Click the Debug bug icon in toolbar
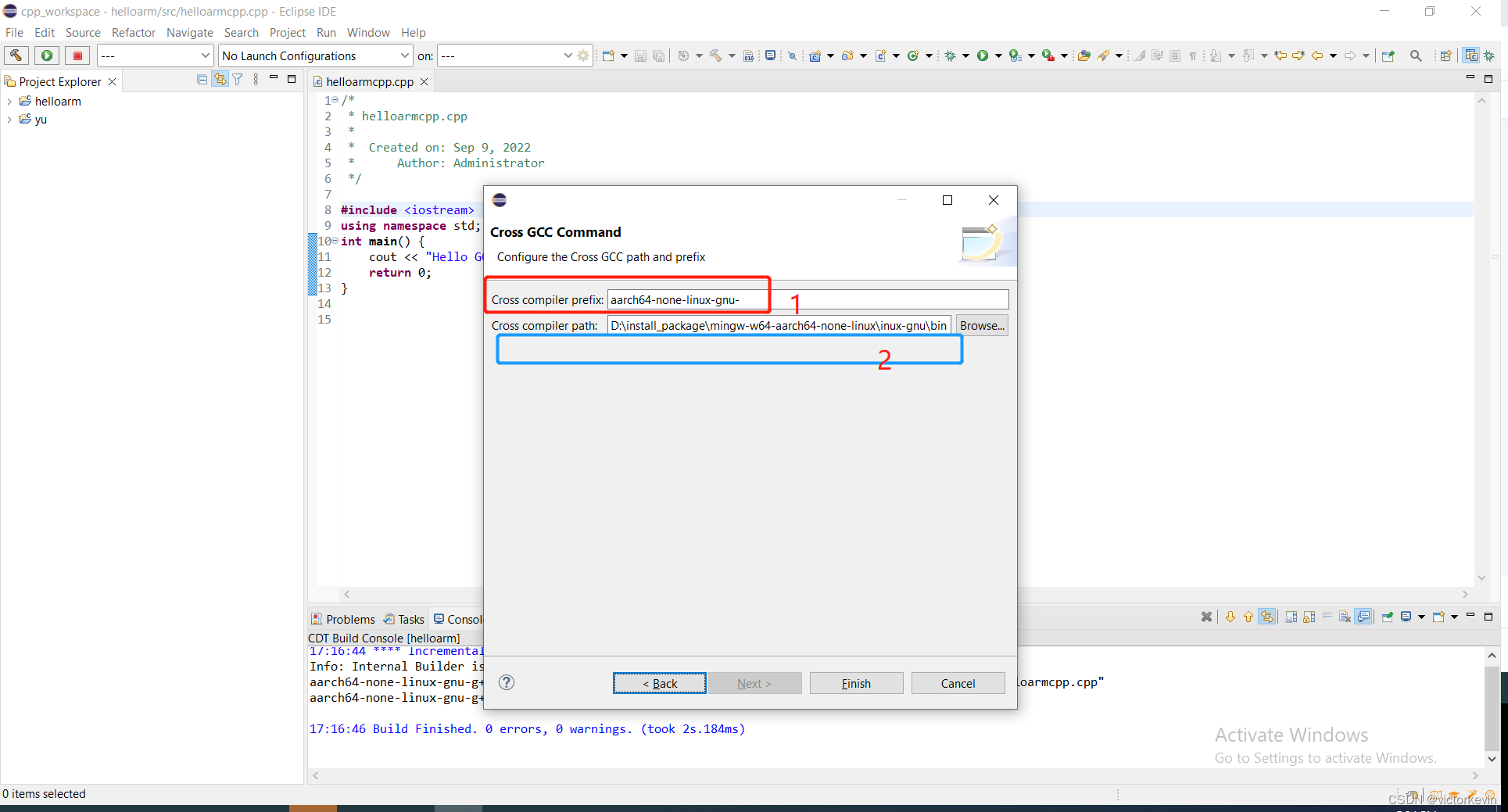This screenshot has height=812, width=1508. coord(951,55)
